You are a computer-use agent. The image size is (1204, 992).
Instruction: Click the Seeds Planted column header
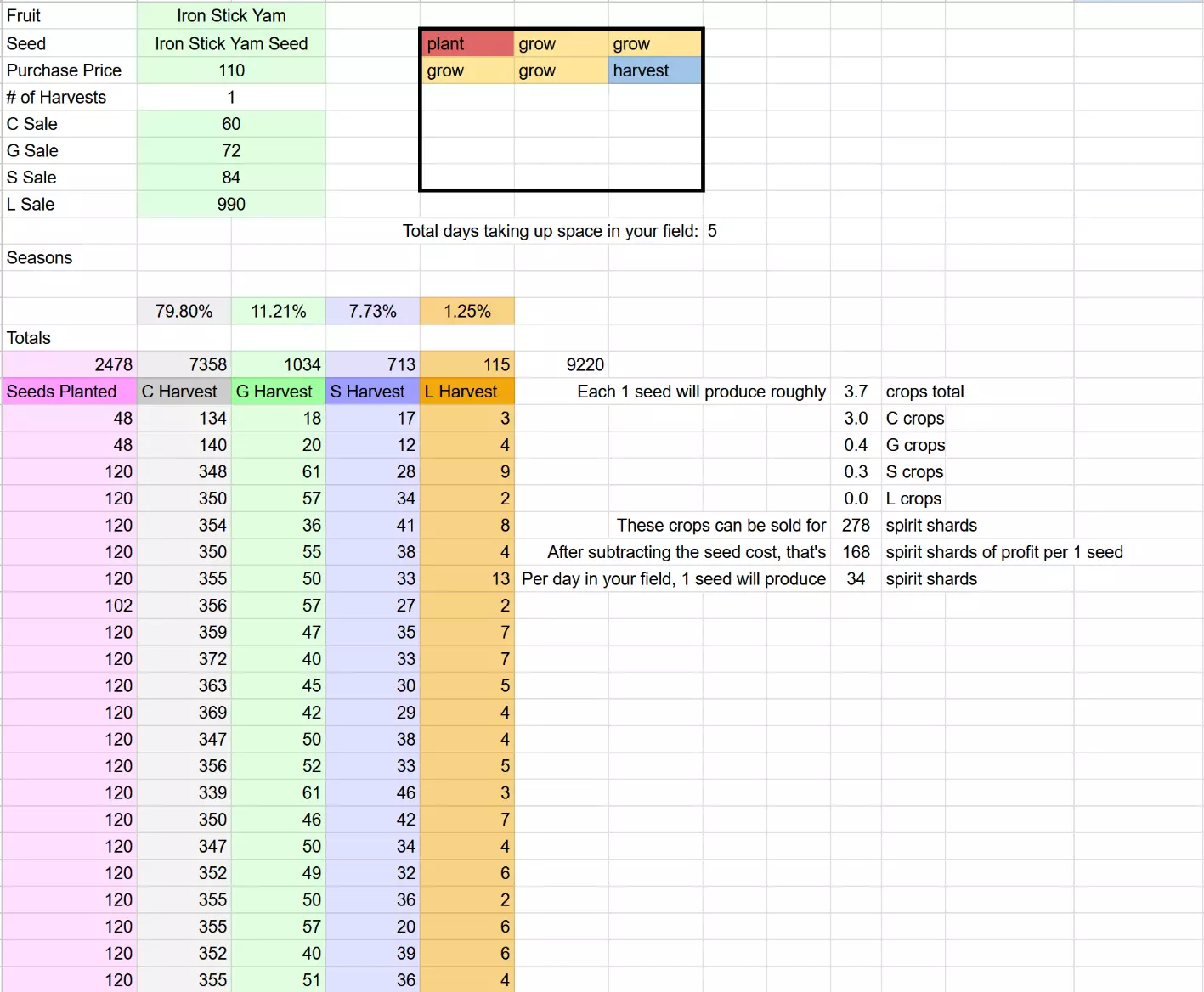tap(69, 392)
